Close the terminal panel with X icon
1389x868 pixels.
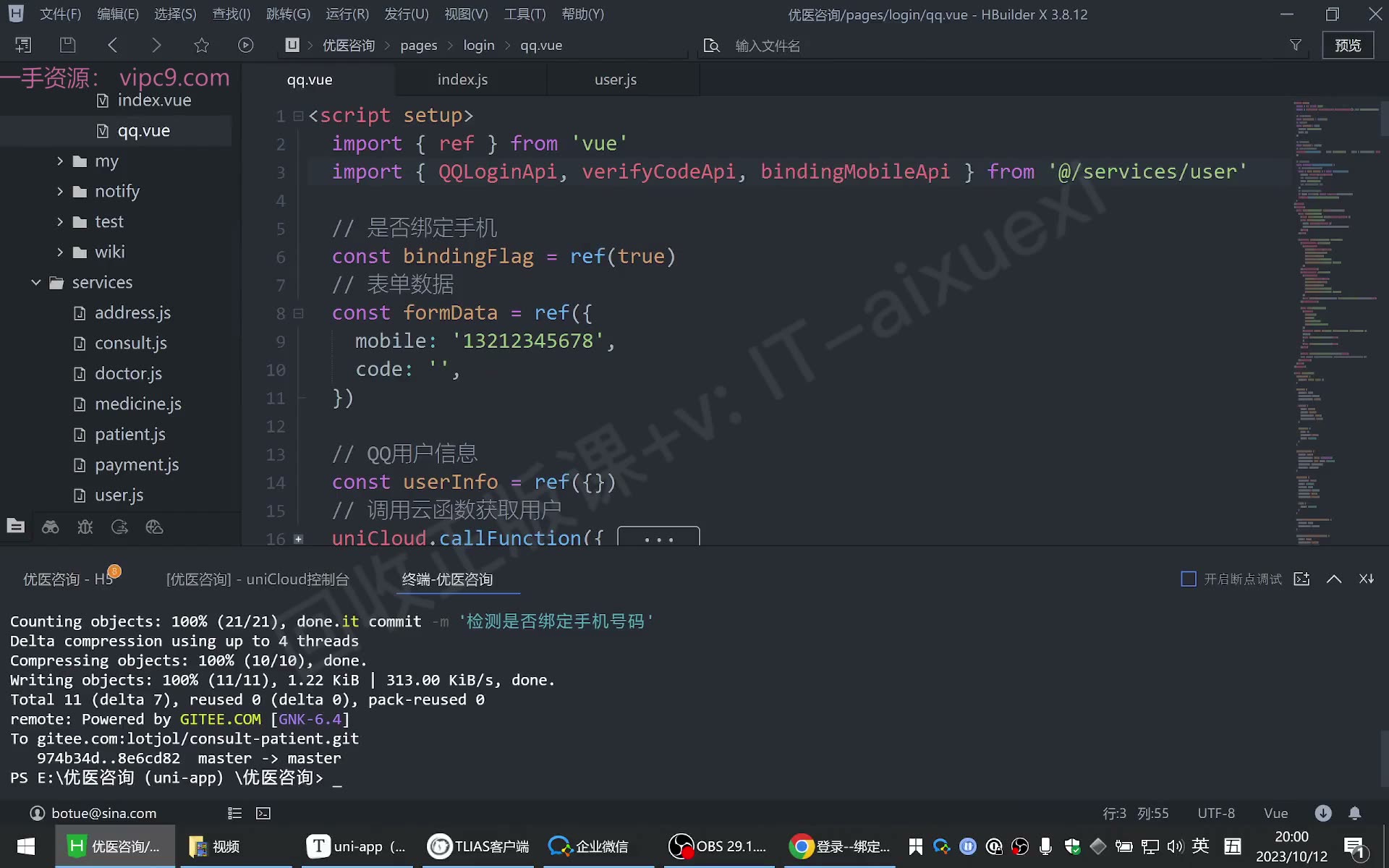pyautogui.click(x=1366, y=579)
